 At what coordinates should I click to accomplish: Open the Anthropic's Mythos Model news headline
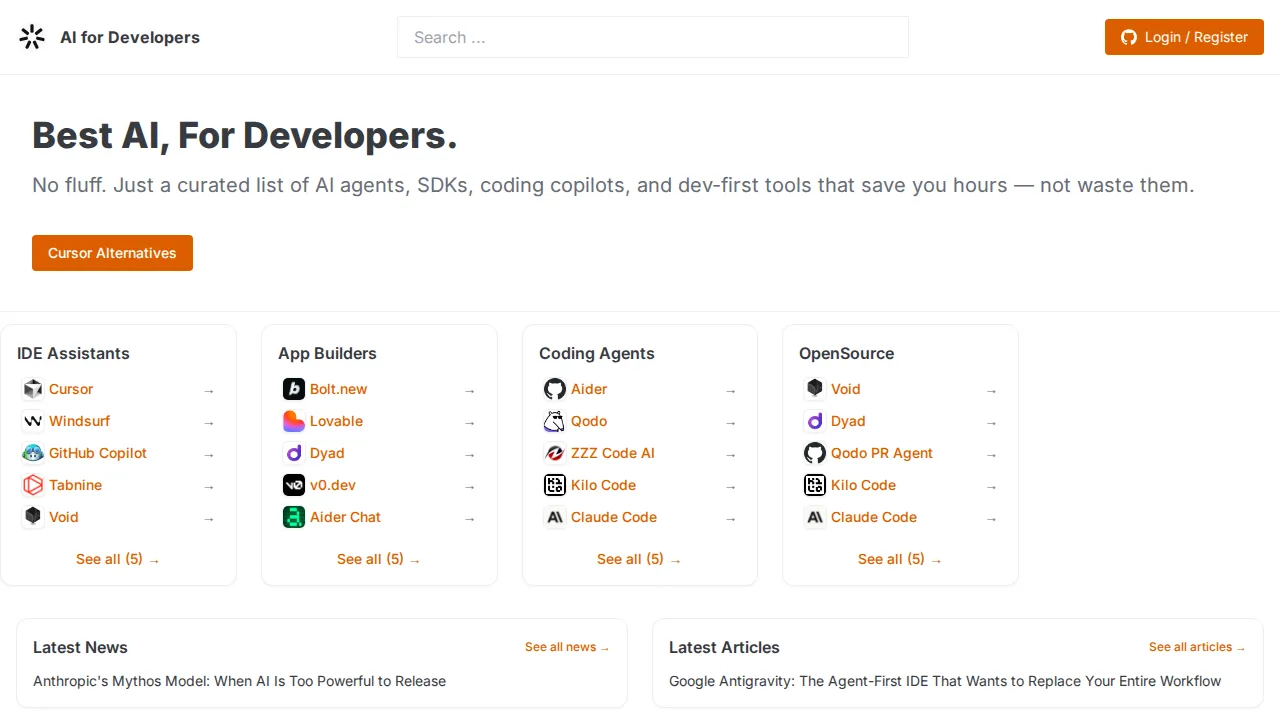click(240, 681)
